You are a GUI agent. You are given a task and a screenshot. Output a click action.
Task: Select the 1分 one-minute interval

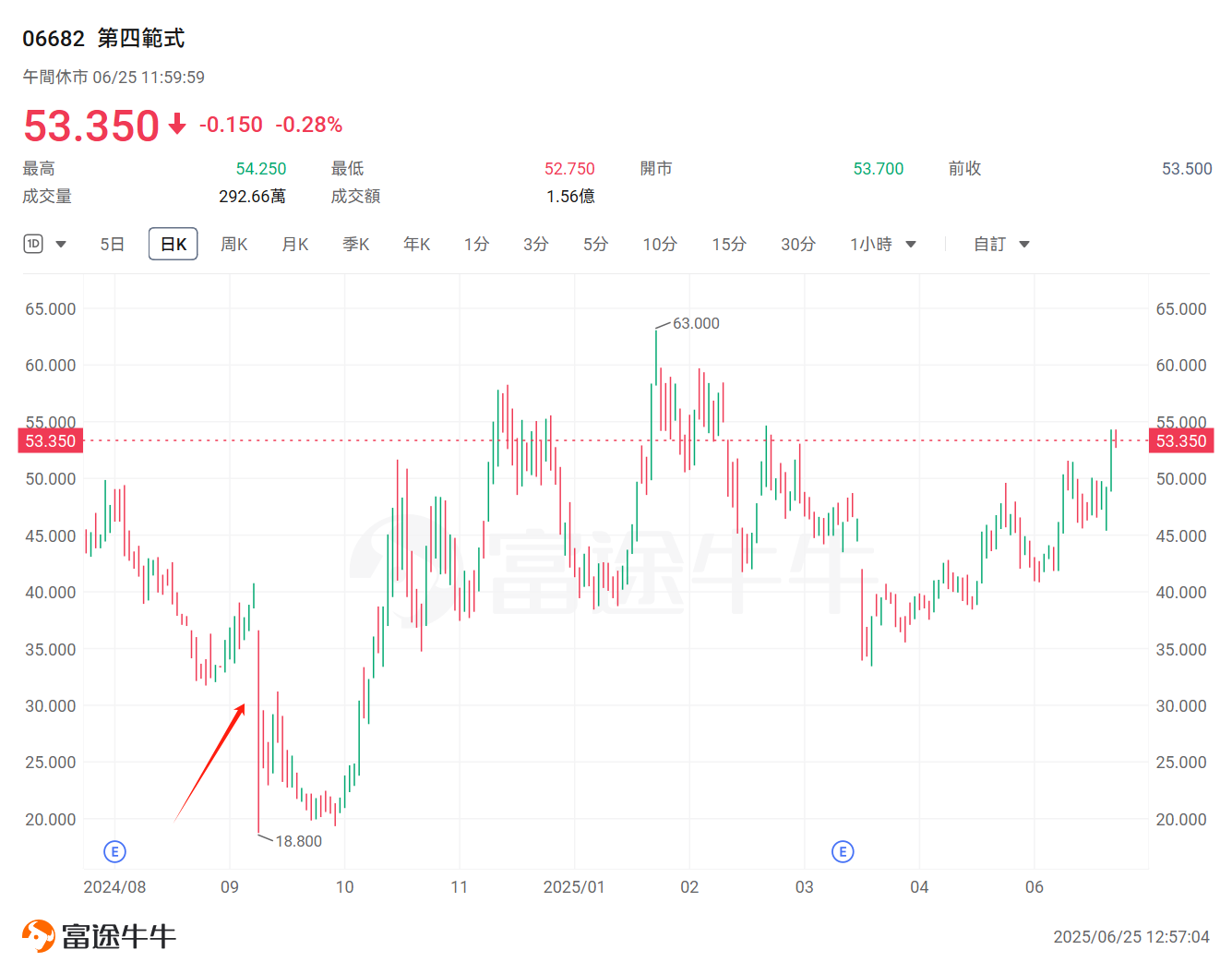(x=476, y=244)
